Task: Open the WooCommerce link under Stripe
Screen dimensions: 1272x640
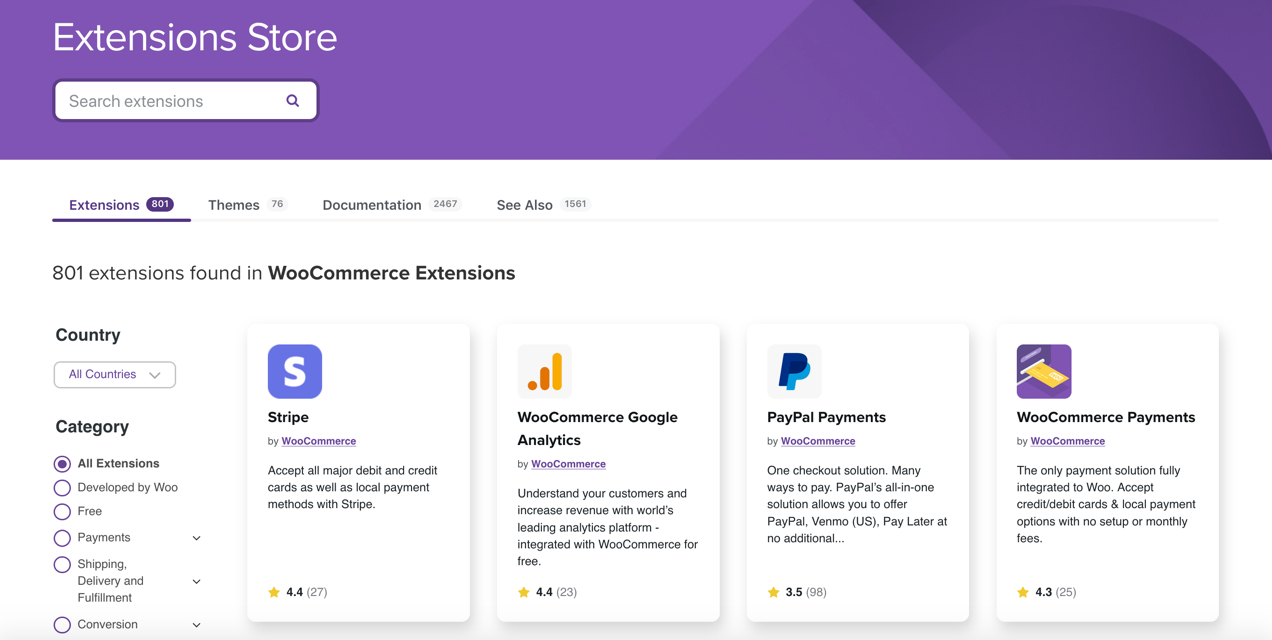Action: tap(318, 441)
